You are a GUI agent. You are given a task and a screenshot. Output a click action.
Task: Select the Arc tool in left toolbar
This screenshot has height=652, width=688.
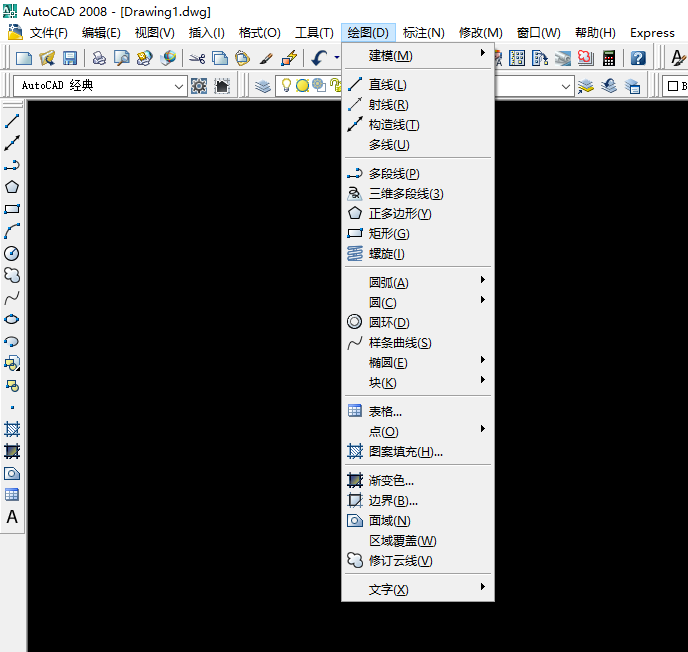(x=12, y=231)
